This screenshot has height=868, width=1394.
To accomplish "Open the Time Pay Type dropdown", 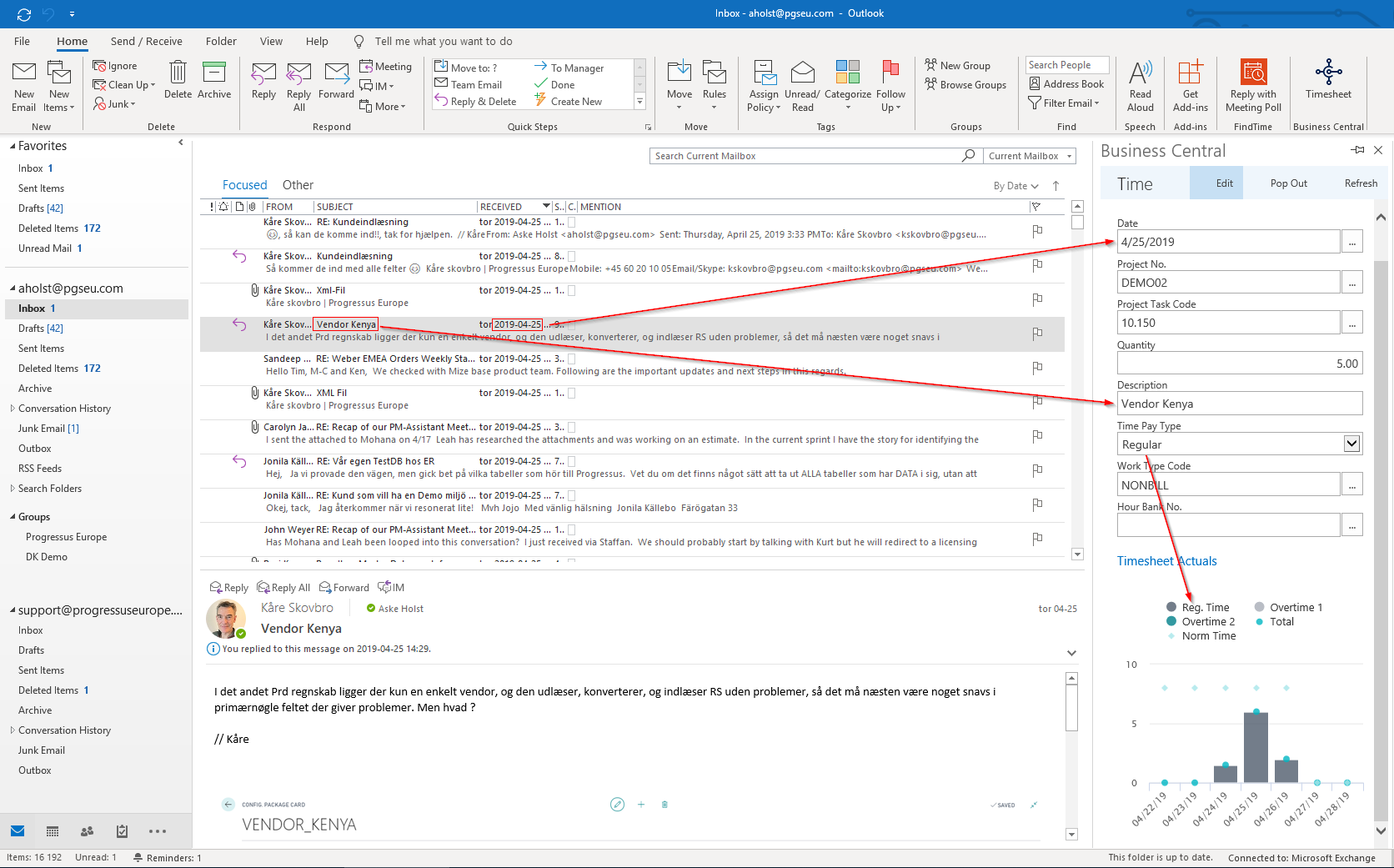I will (x=1351, y=444).
